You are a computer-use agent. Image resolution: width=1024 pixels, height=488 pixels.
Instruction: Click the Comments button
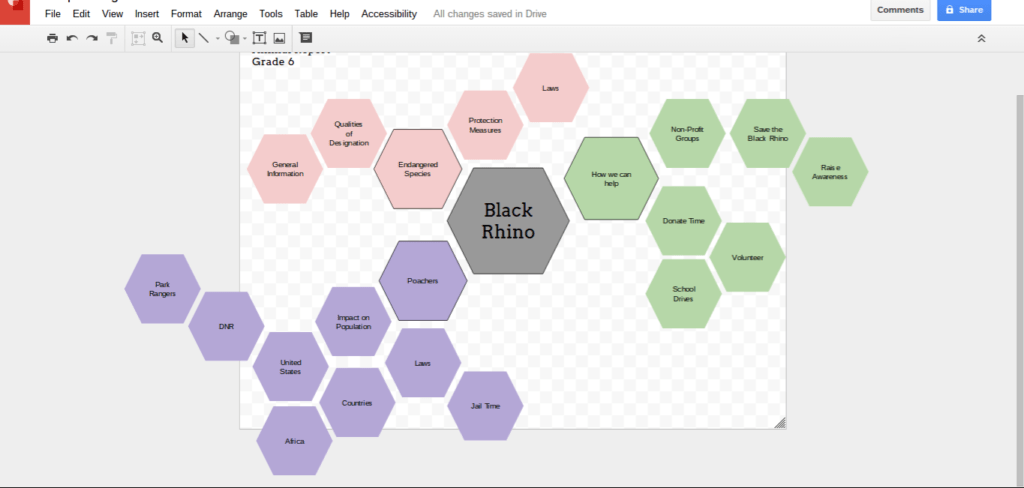point(900,10)
